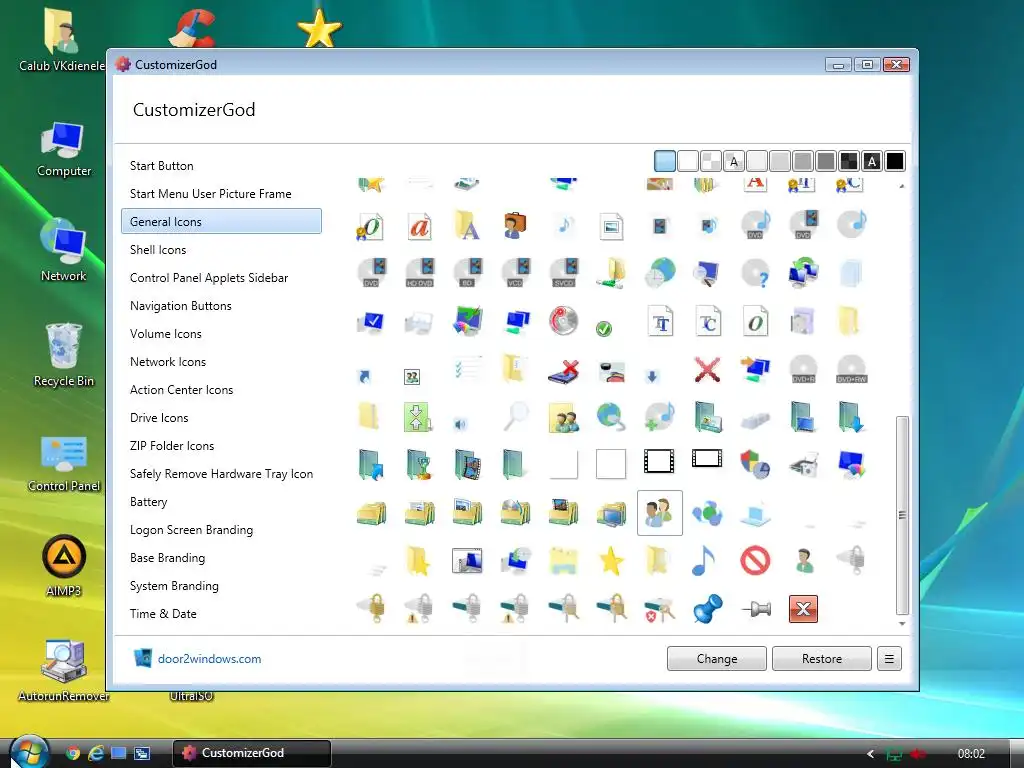The height and width of the screenshot is (768, 1024).
Task: Select the two users on yellow icon
Action: tap(564, 418)
